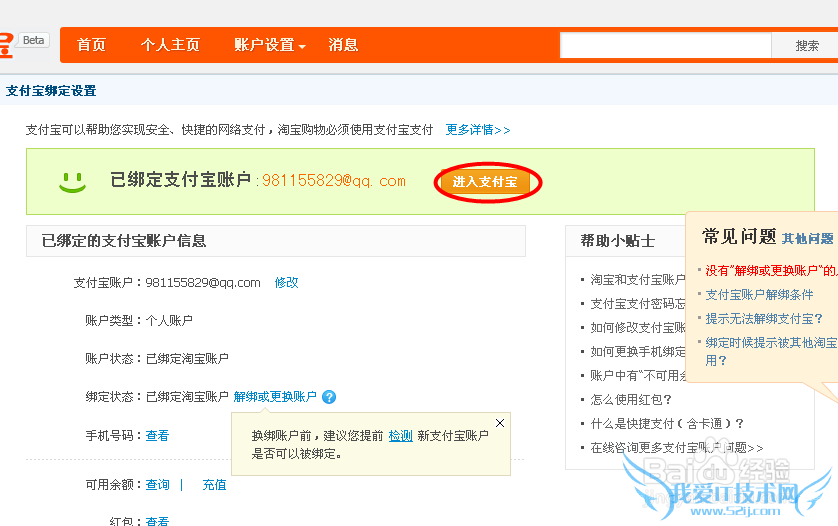Click 查看 next to 红包
The width and height of the screenshot is (838, 526).
coord(157,521)
